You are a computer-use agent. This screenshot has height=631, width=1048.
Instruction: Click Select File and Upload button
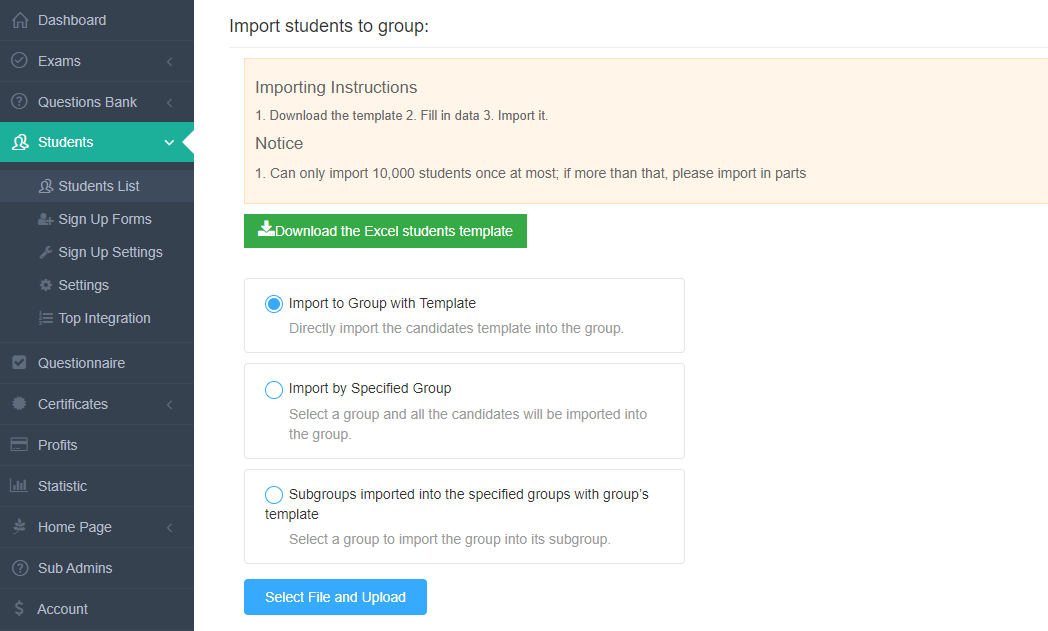coord(335,597)
